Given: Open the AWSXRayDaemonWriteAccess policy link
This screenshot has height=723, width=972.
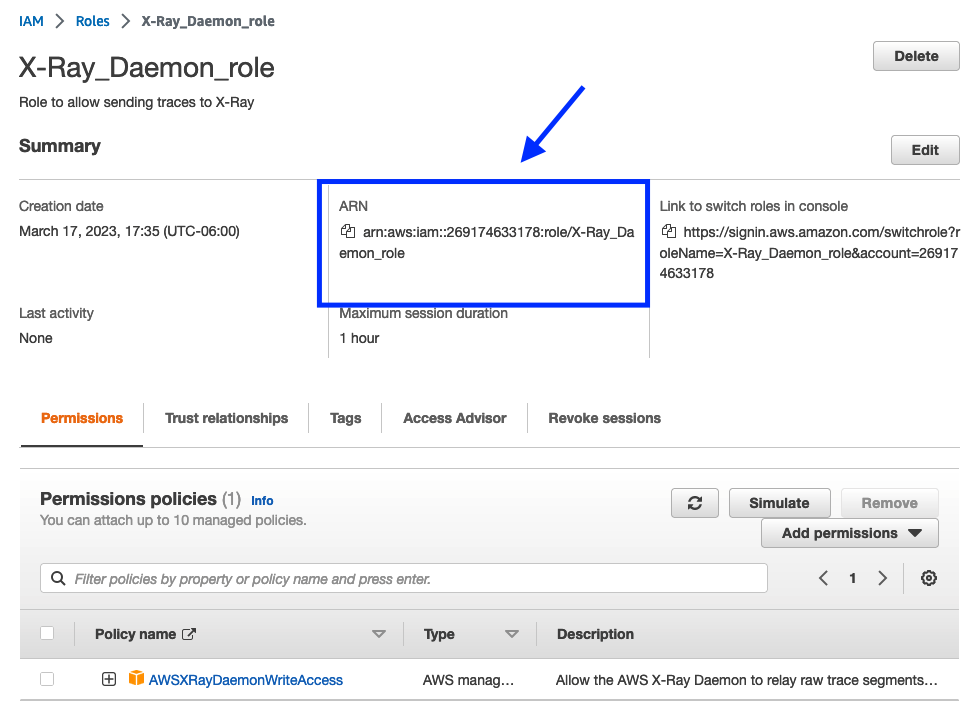Looking at the screenshot, I should pos(245,680).
